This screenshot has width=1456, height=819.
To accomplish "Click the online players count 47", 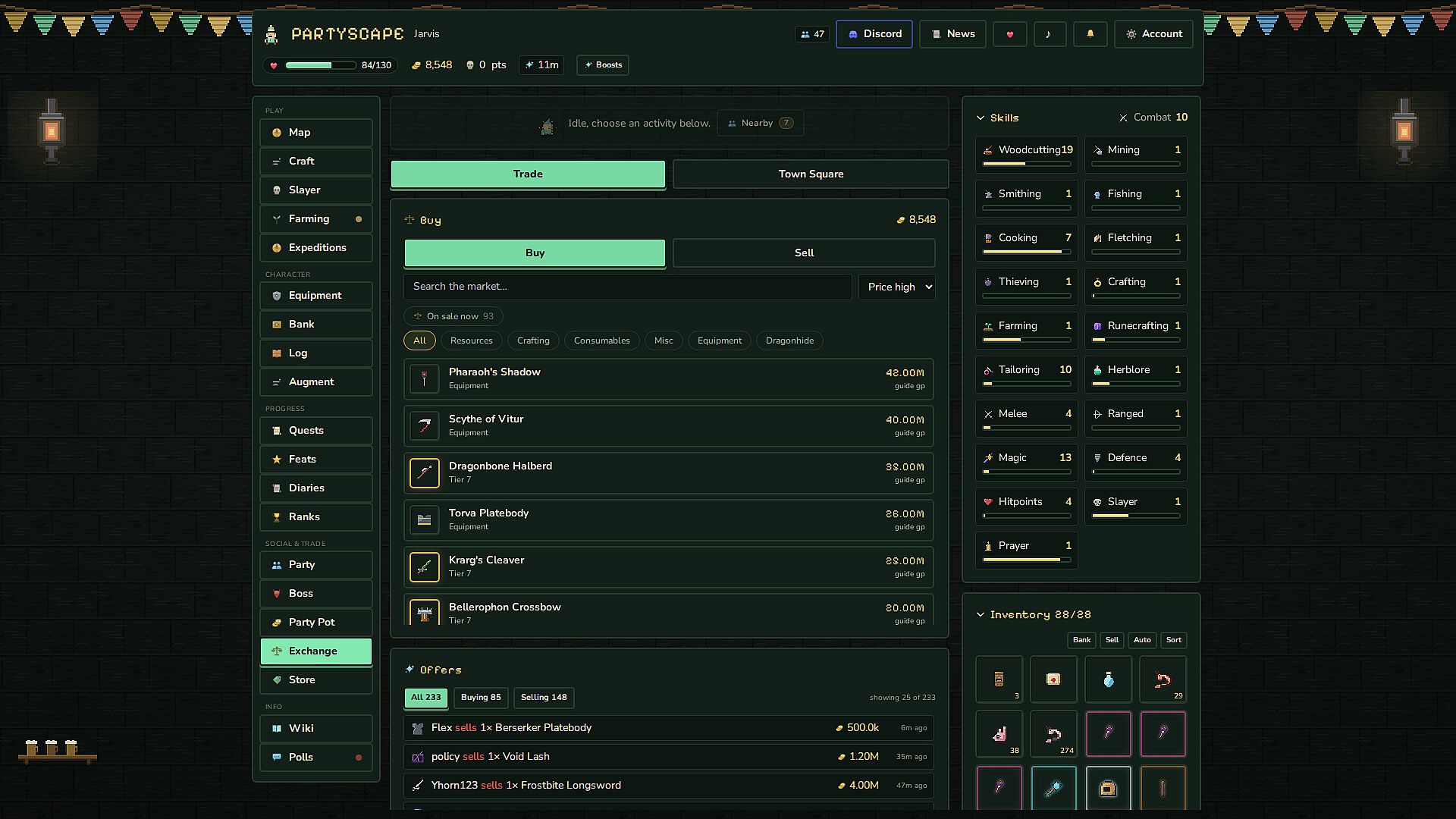I will point(811,34).
